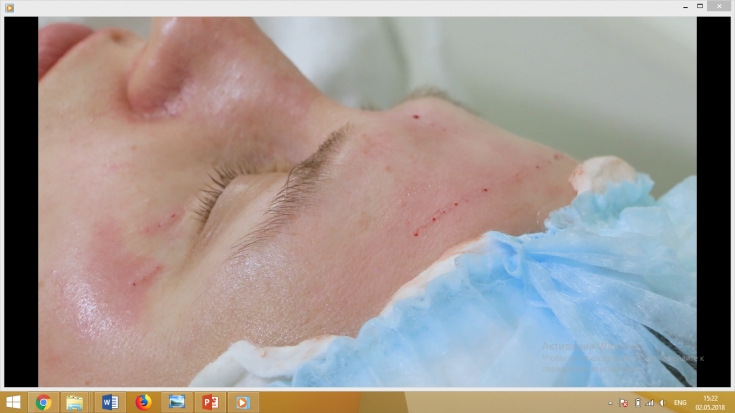Close the media player window

click(717, 7)
